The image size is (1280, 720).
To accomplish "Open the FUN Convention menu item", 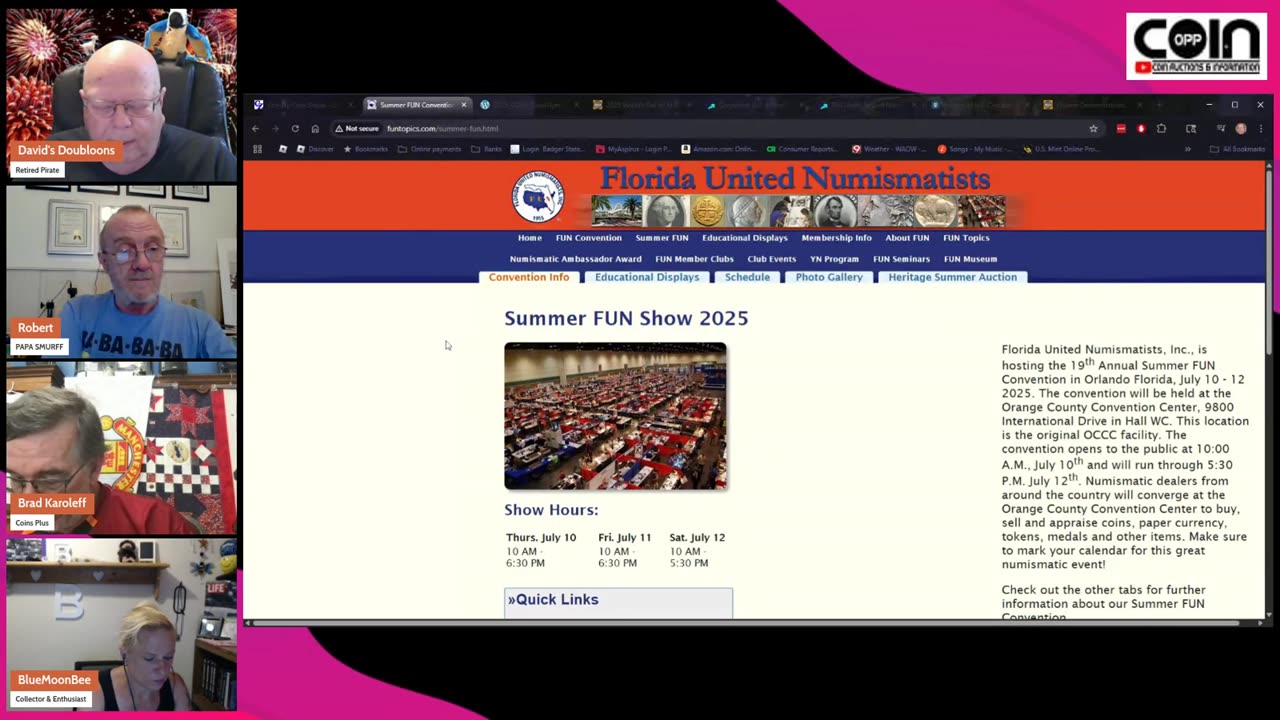I will 589,238.
